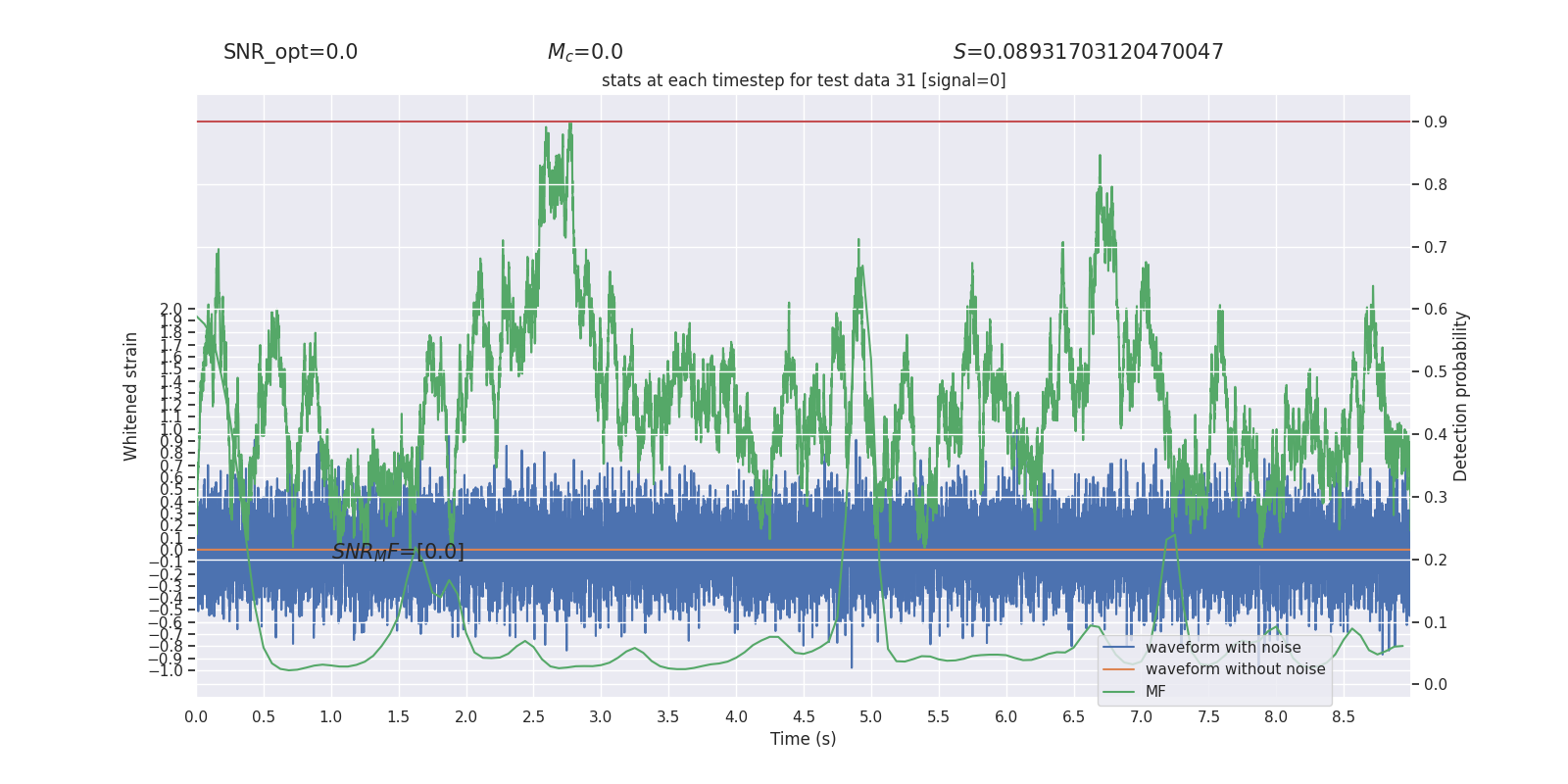Image resolution: width=1568 pixels, height=784 pixels.
Task: Click the green curve peak near 6.7 s
Action: coord(1100,157)
